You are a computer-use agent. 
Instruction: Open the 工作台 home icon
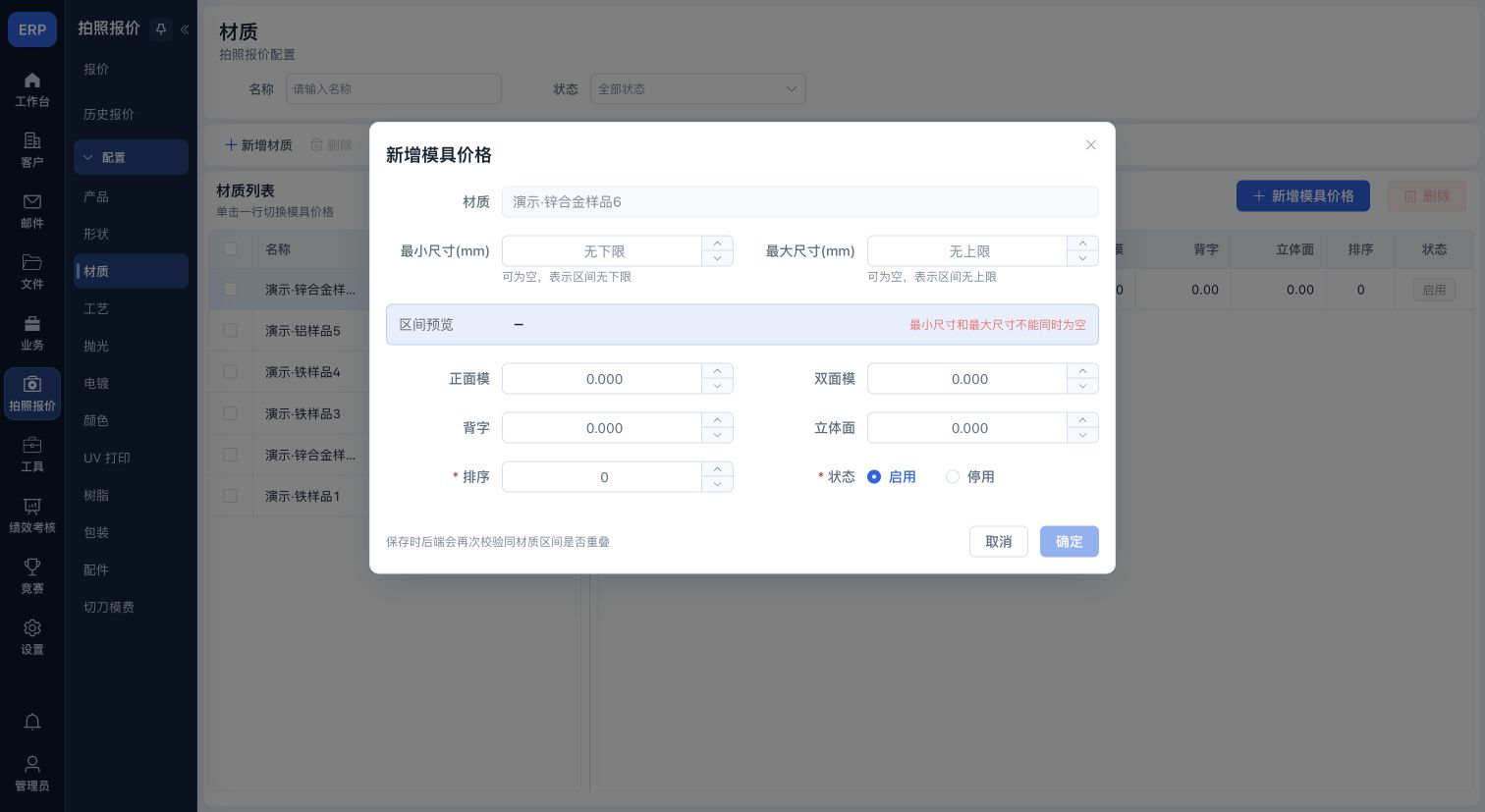pos(32,81)
